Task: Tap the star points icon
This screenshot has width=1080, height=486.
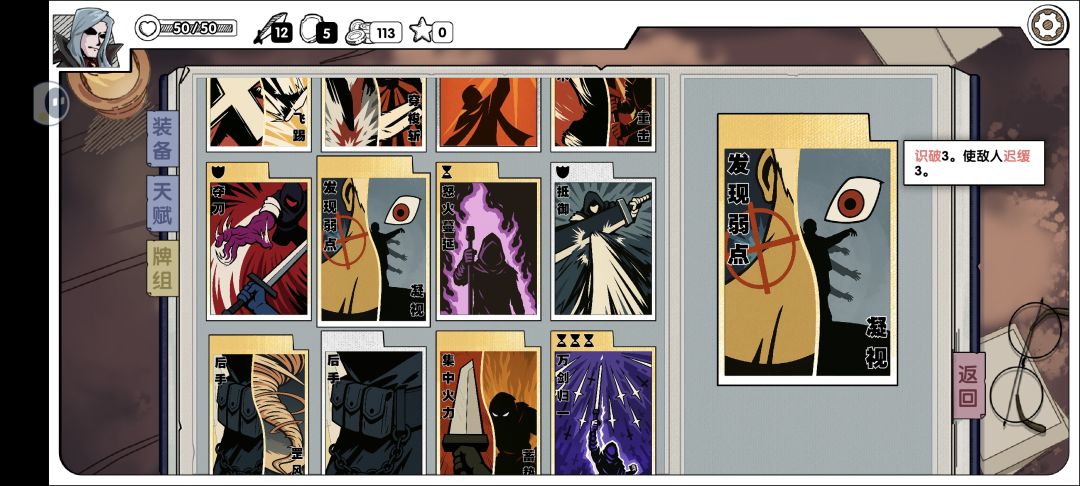Action: pos(420,31)
